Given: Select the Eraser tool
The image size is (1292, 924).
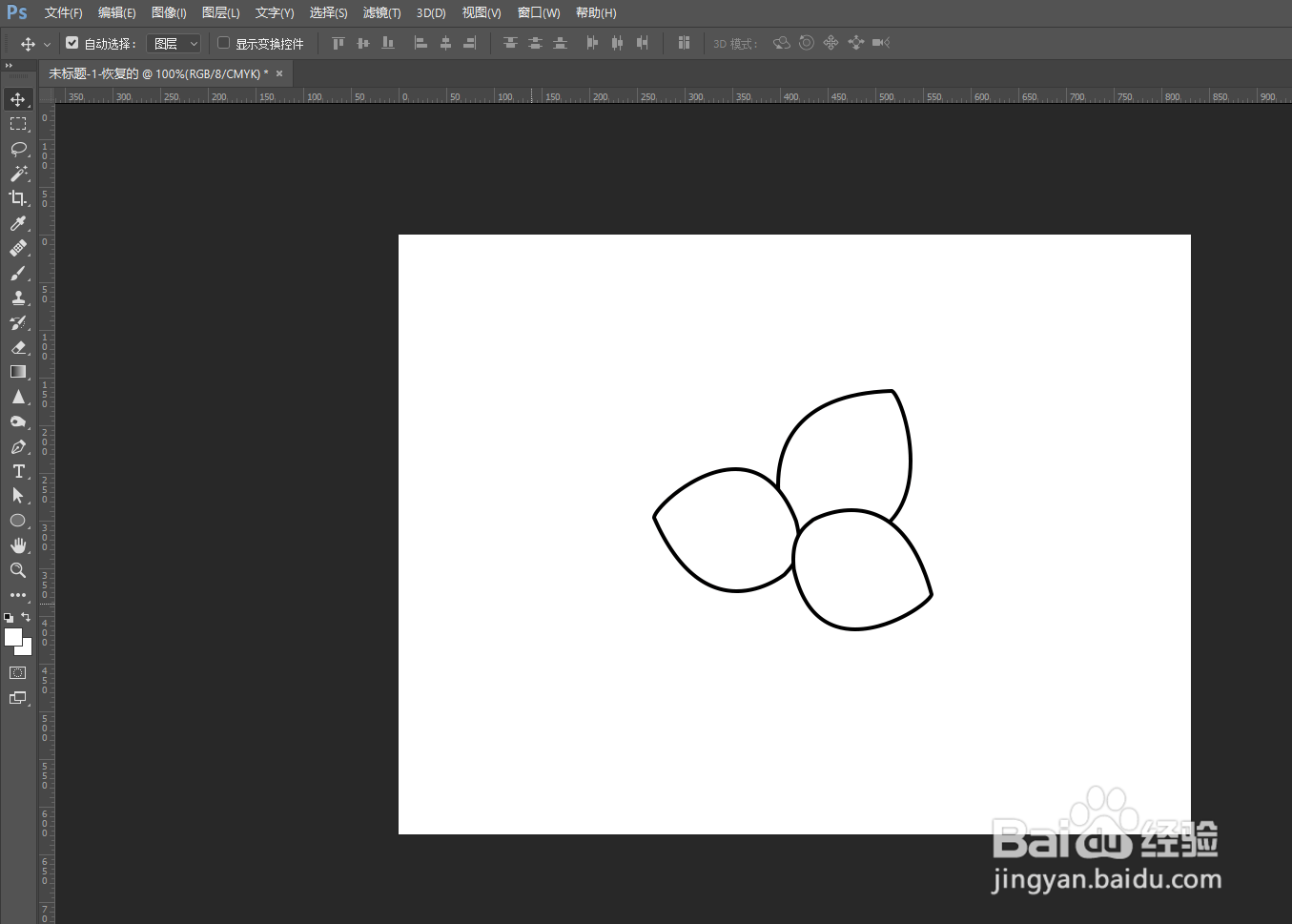Looking at the screenshot, I should 18,347.
